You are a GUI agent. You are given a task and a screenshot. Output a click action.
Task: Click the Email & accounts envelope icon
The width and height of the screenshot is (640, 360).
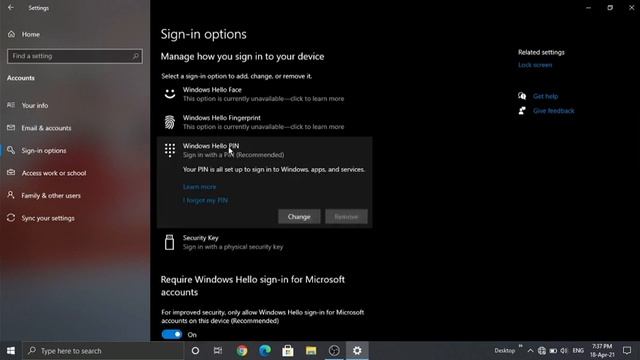pyautogui.click(x=11, y=128)
